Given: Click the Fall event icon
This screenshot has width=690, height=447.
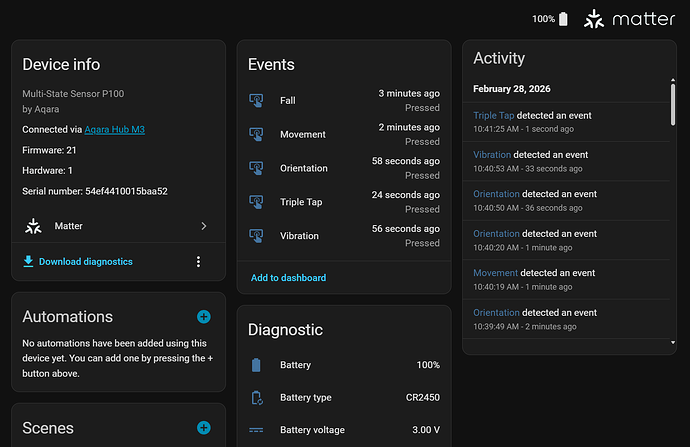Looking at the screenshot, I should pyautogui.click(x=257, y=100).
